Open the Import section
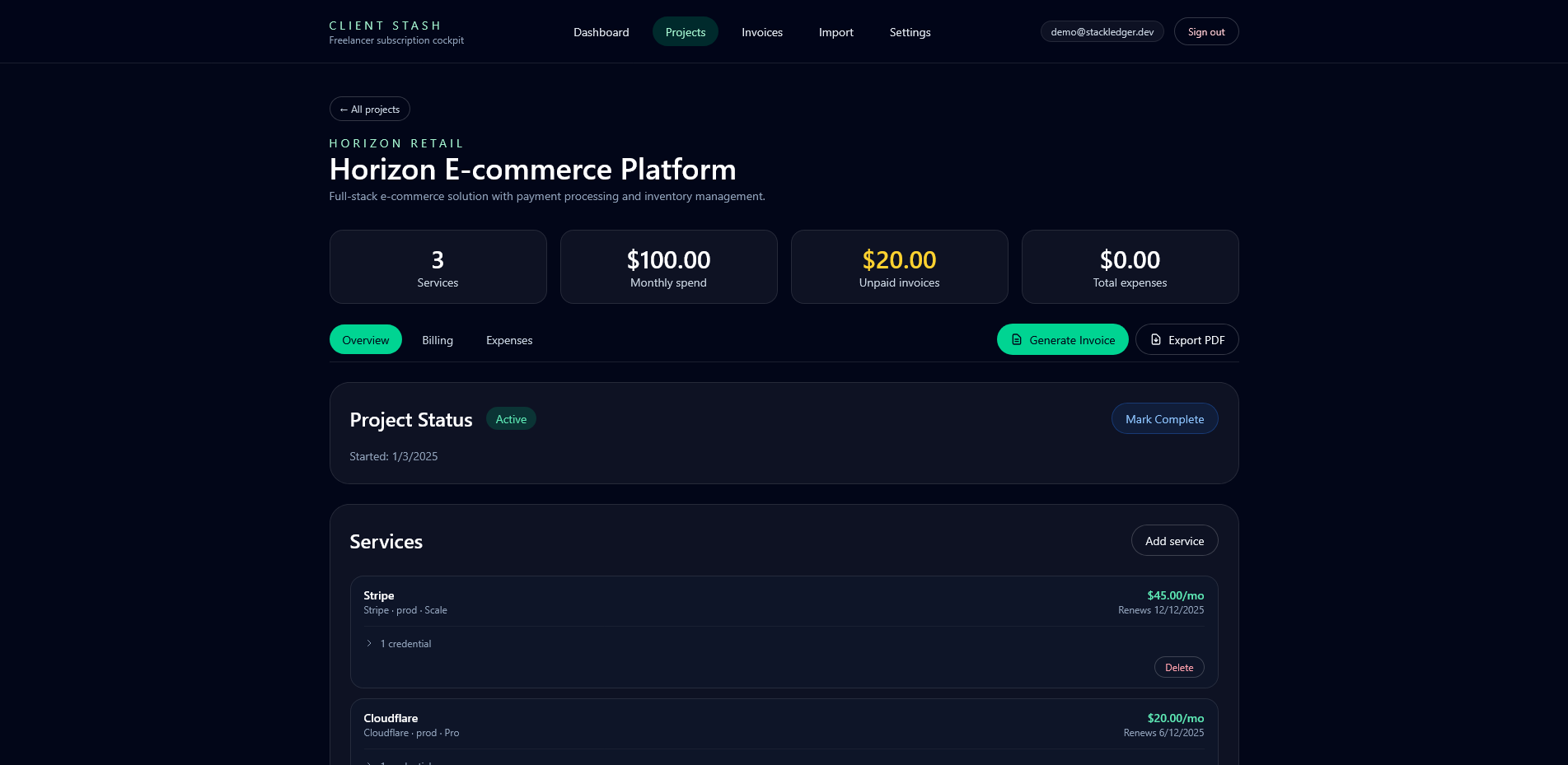Screen dimensions: 1568x765 835,32
